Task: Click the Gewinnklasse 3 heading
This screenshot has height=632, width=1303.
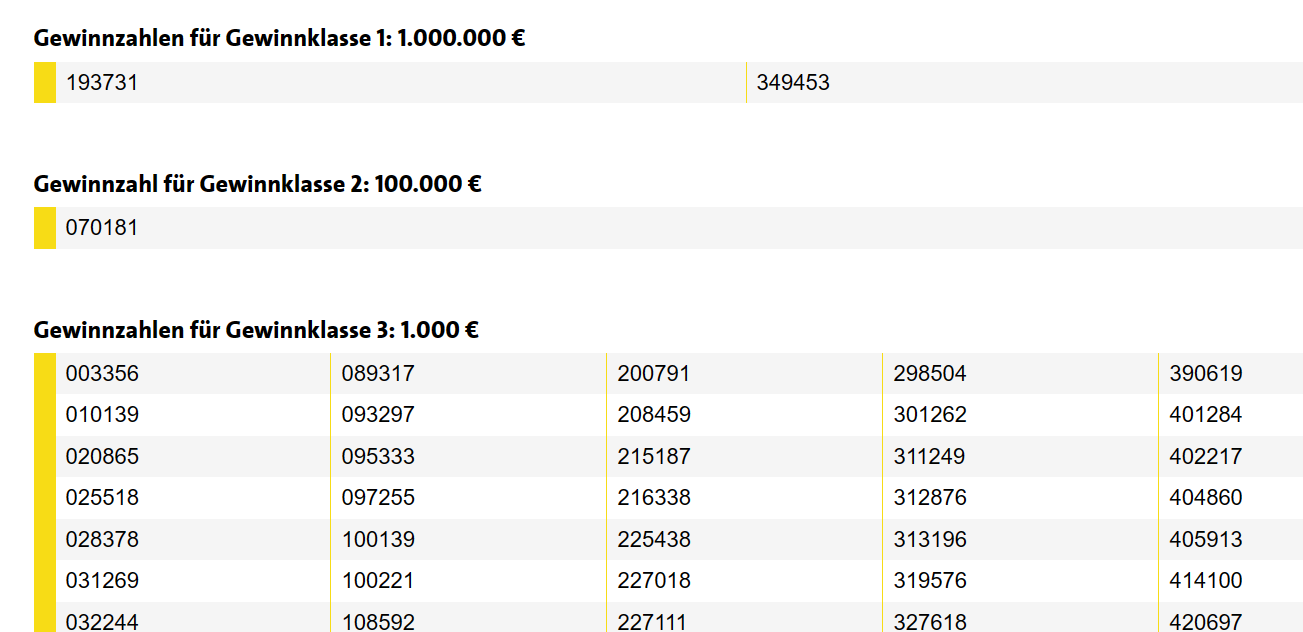Action: point(256,330)
